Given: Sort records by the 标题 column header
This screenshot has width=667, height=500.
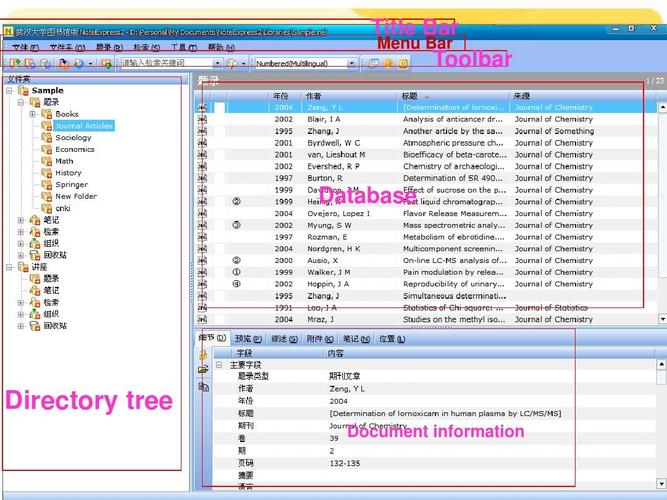Looking at the screenshot, I should pos(454,96).
